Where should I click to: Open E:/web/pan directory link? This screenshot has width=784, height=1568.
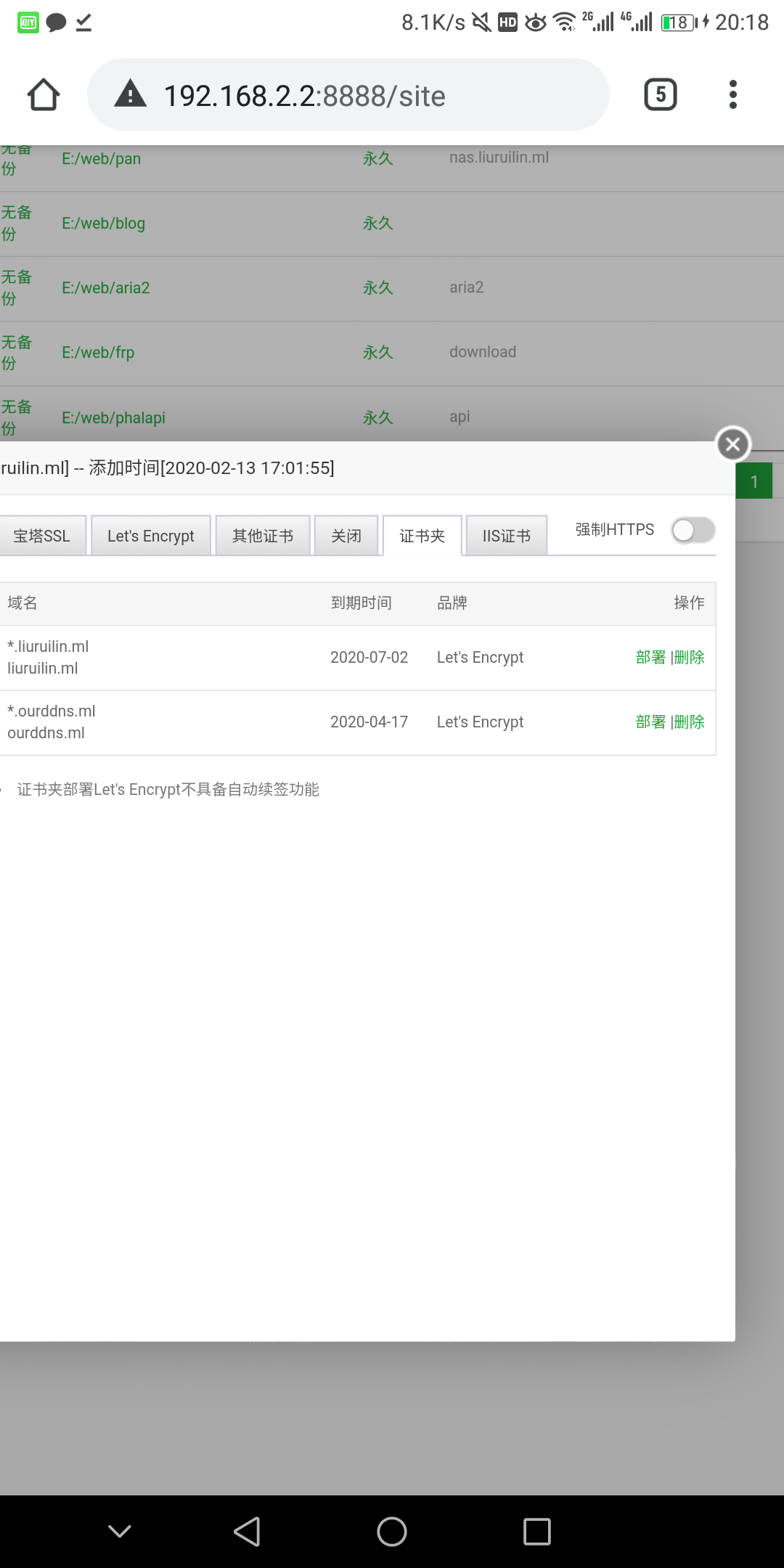(x=102, y=158)
